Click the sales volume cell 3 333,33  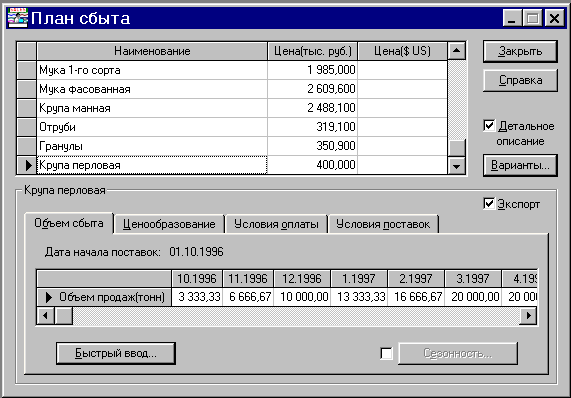[x=197, y=297]
